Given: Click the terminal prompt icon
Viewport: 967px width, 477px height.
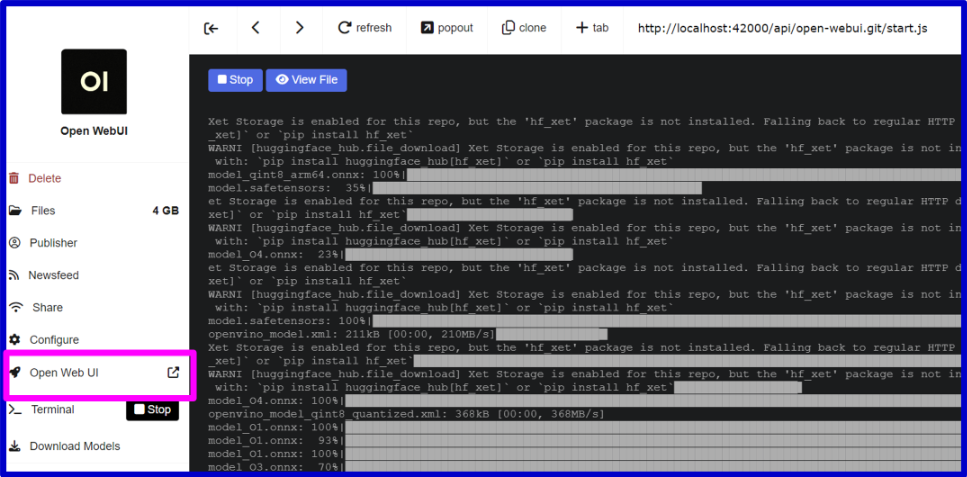Looking at the screenshot, I should (x=15, y=410).
